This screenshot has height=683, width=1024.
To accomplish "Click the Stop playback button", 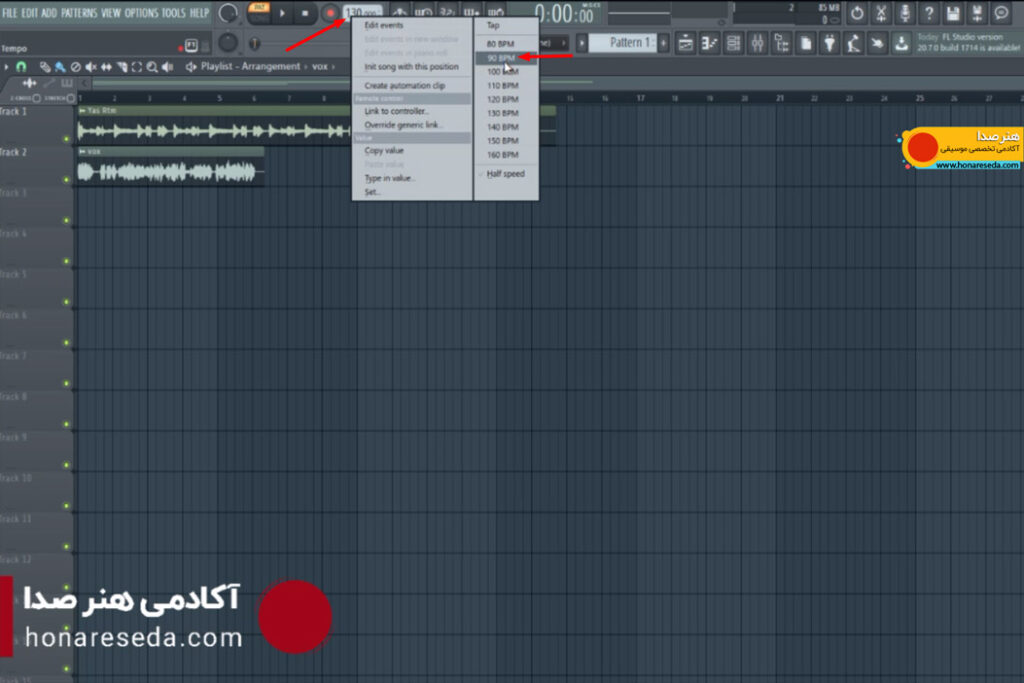I will (x=305, y=13).
